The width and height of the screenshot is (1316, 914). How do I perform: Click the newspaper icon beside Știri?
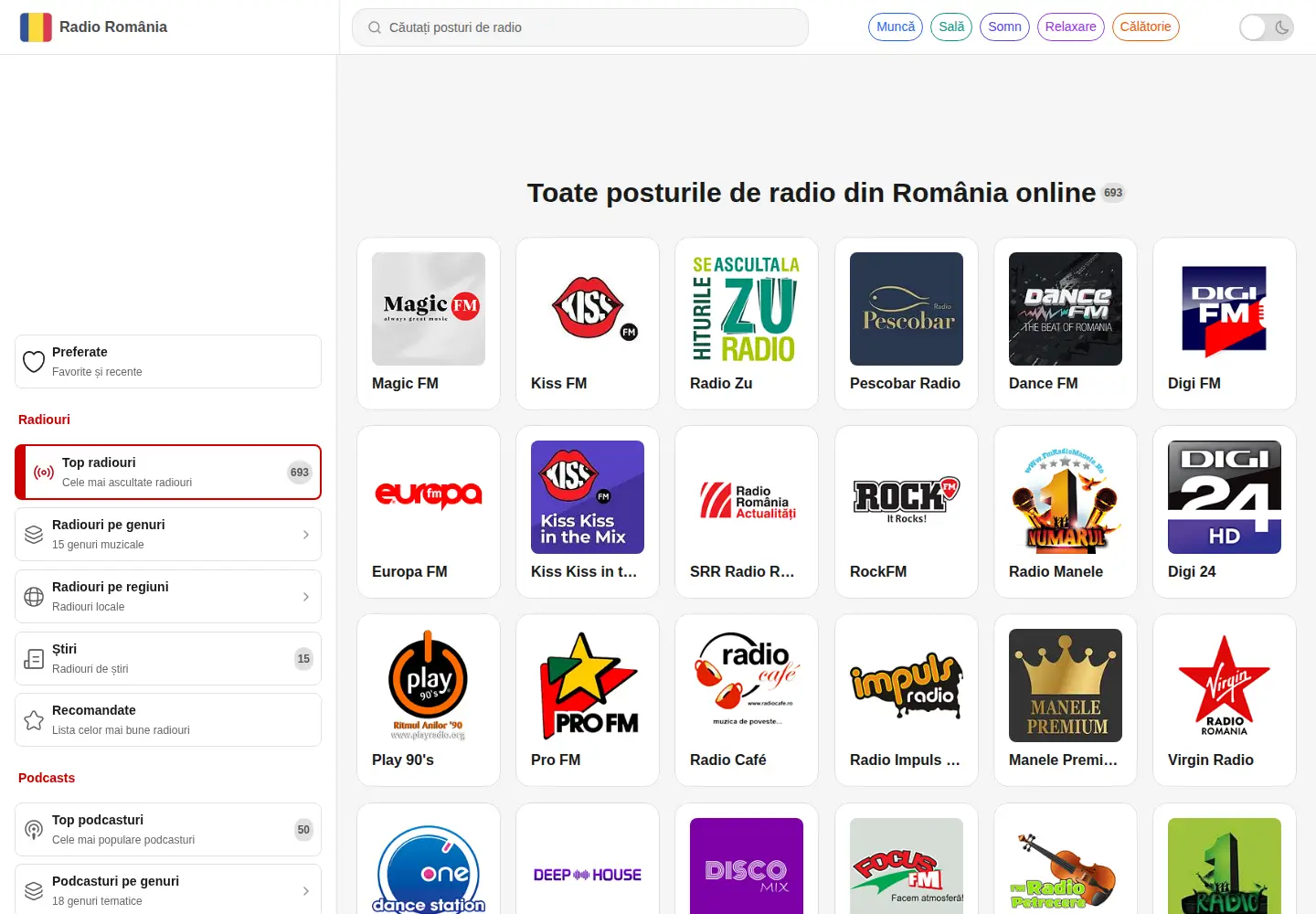(34, 659)
